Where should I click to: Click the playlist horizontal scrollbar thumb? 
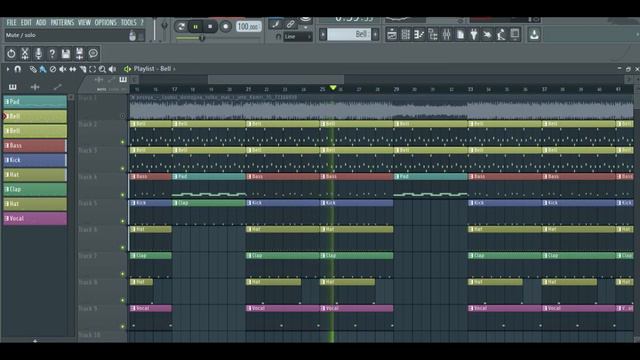tap(276, 79)
